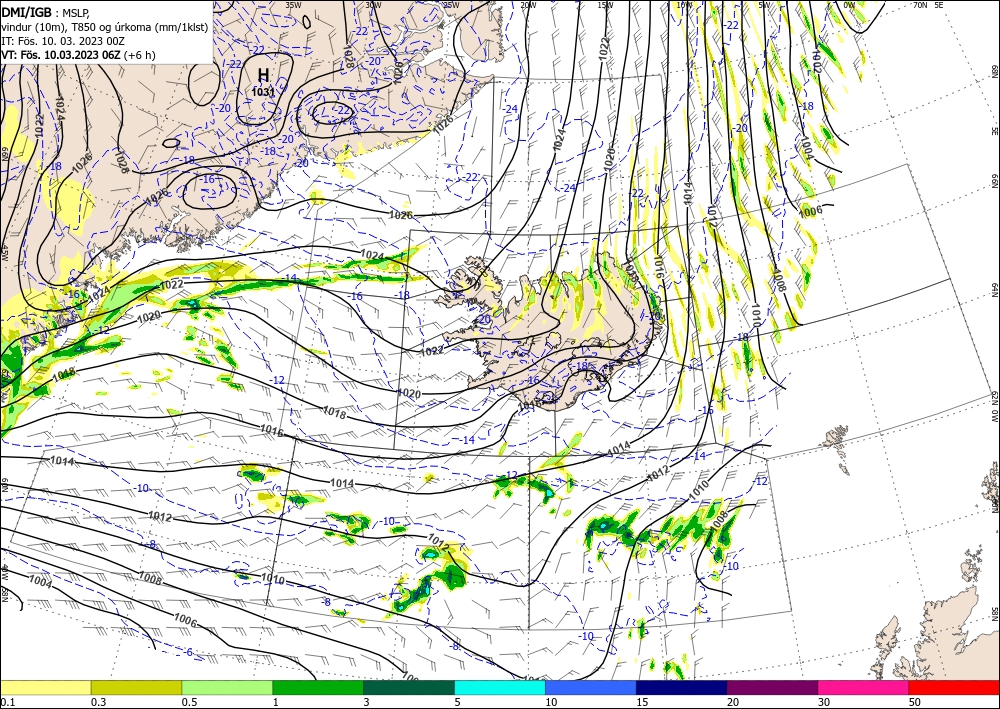Image resolution: width=1000 pixels, height=709 pixels.
Task: Click the -6 temperature contour label
Action: pyautogui.click(x=188, y=652)
